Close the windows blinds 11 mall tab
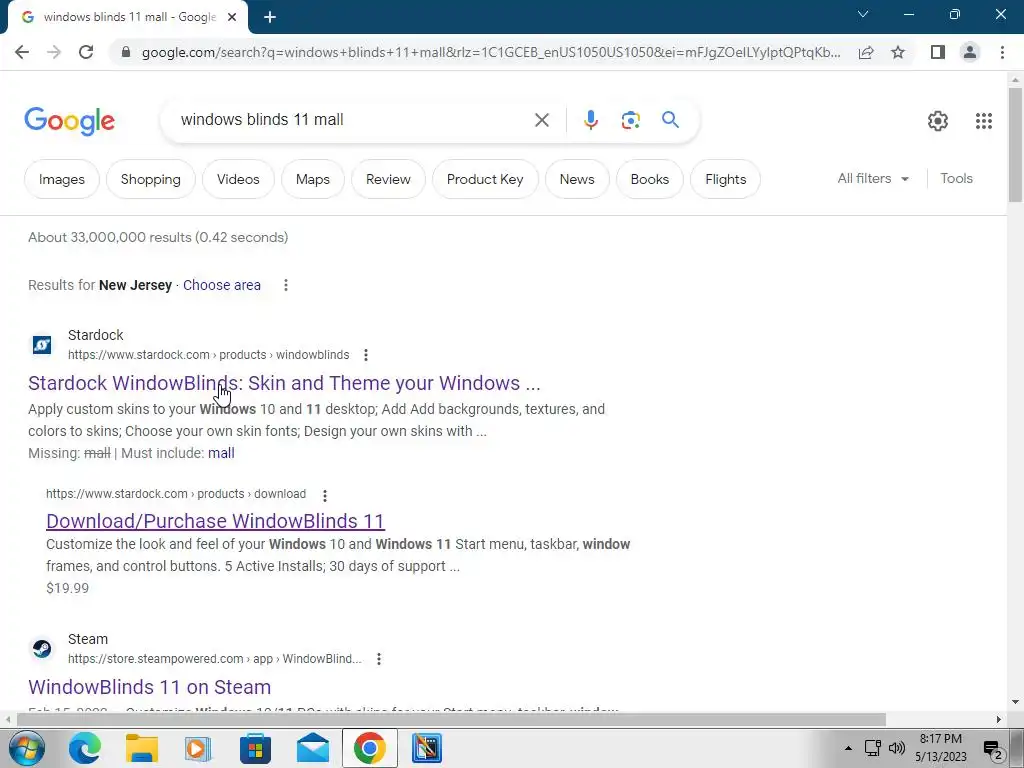 pos(232,17)
